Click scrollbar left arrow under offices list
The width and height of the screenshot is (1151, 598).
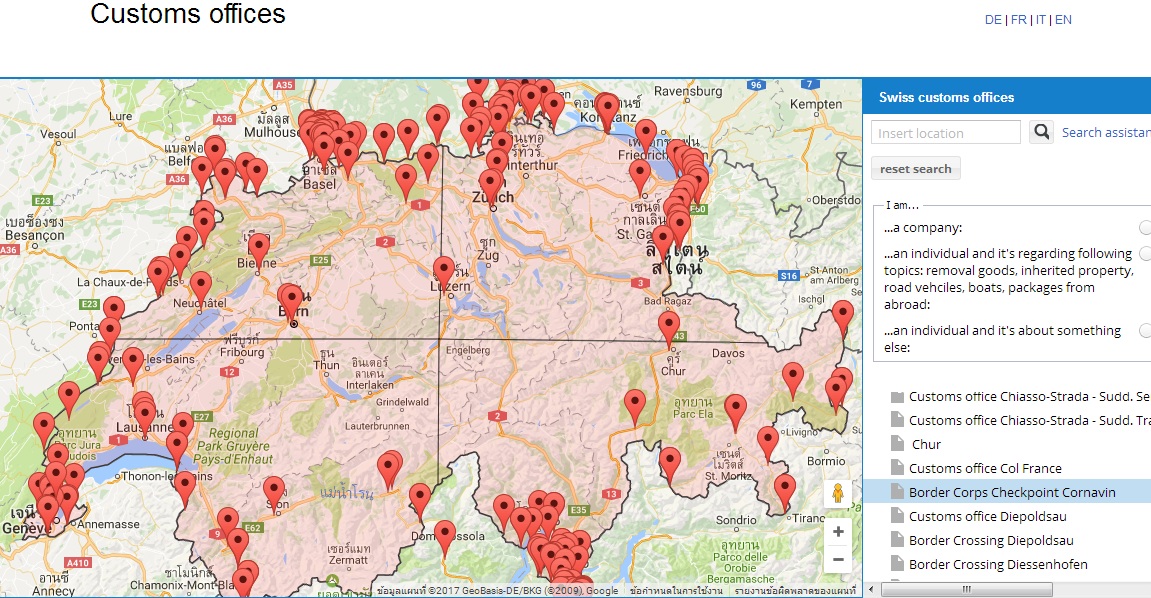tap(871, 589)
